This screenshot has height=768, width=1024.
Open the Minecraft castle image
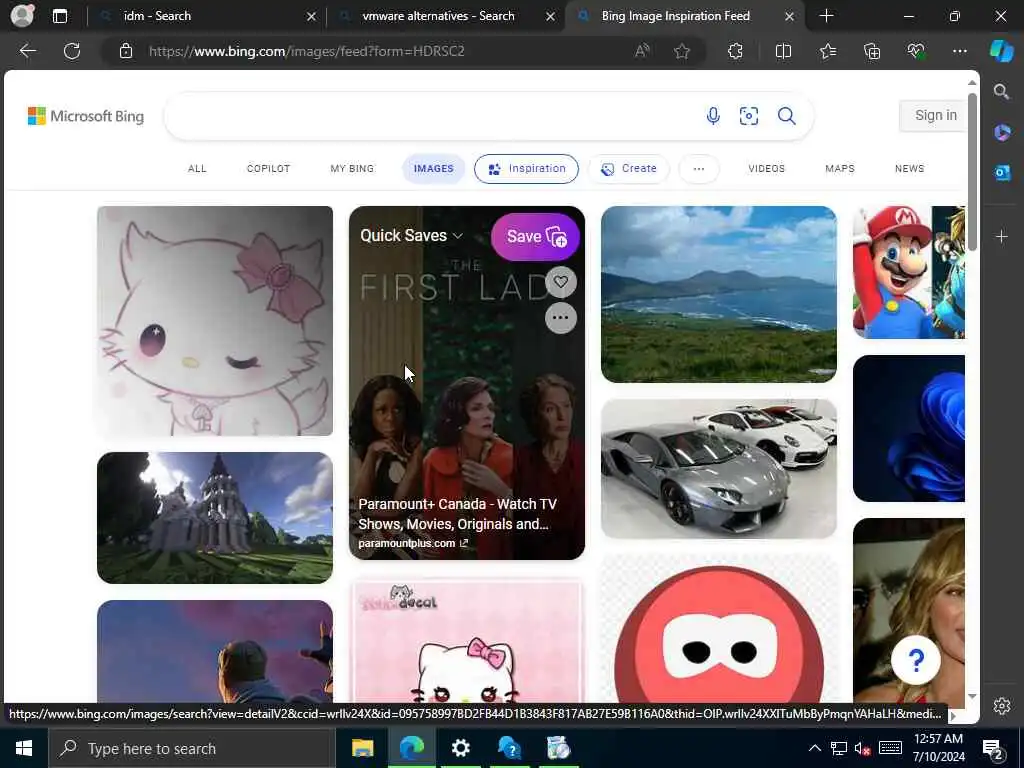(x=215, y=517)
